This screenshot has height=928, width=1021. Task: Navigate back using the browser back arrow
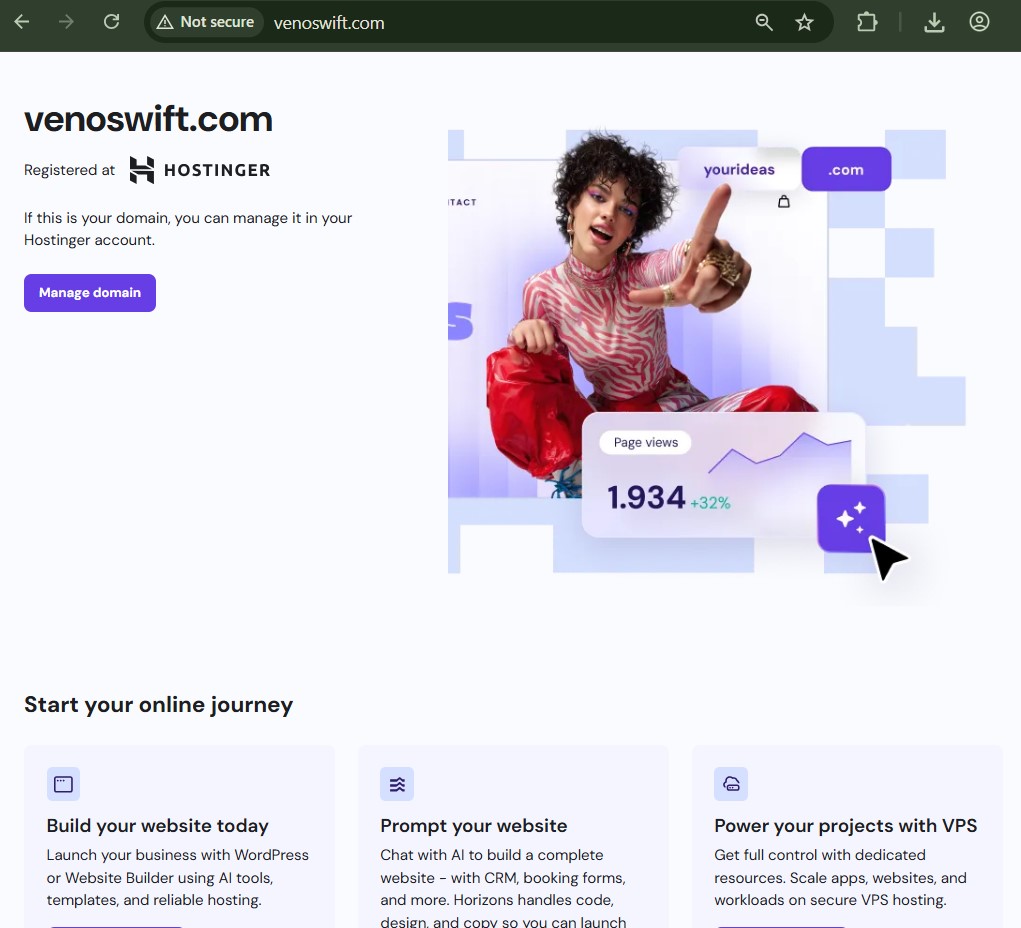22,21
